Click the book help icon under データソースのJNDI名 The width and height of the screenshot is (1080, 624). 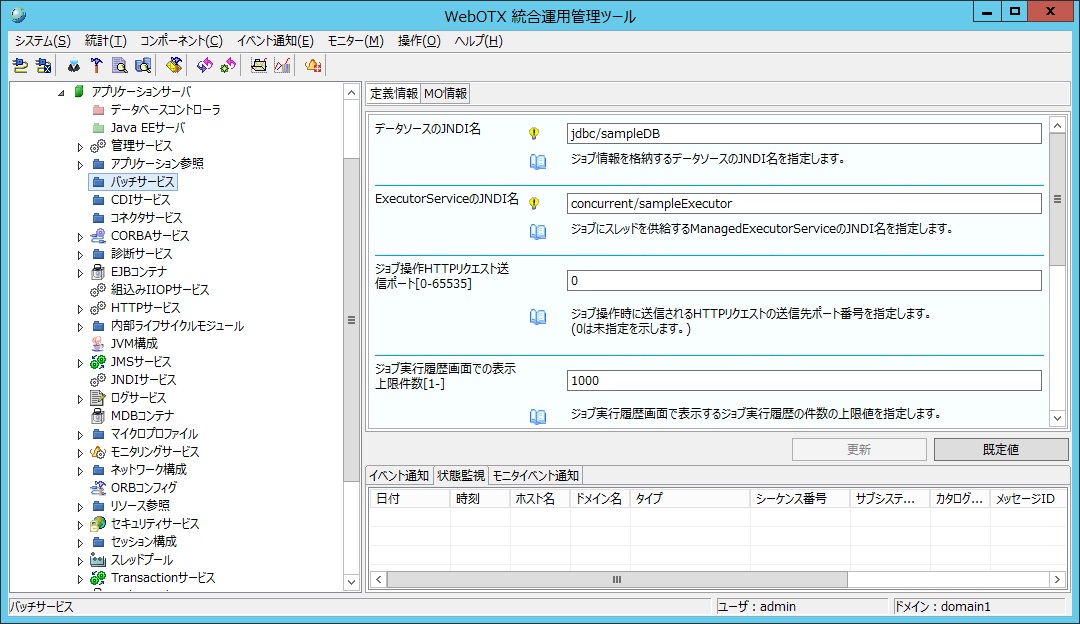point(538,161)
